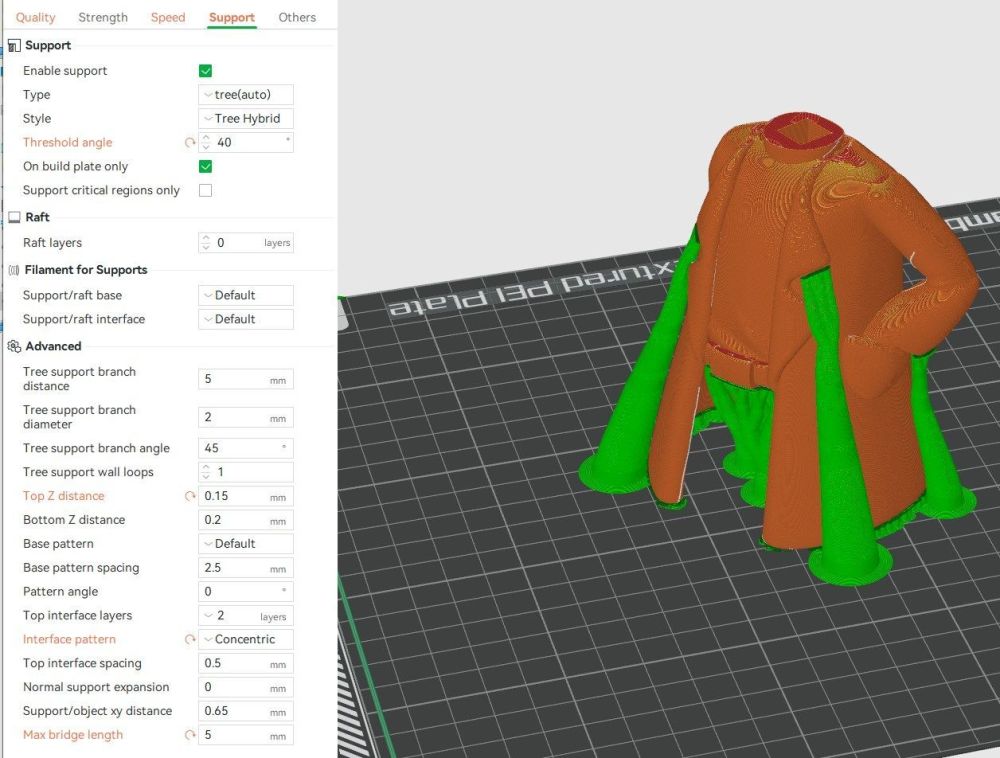Edit the Max bridge length value
The width and height of the screenshot is (1000, 758).
click(x=246, y=735)
